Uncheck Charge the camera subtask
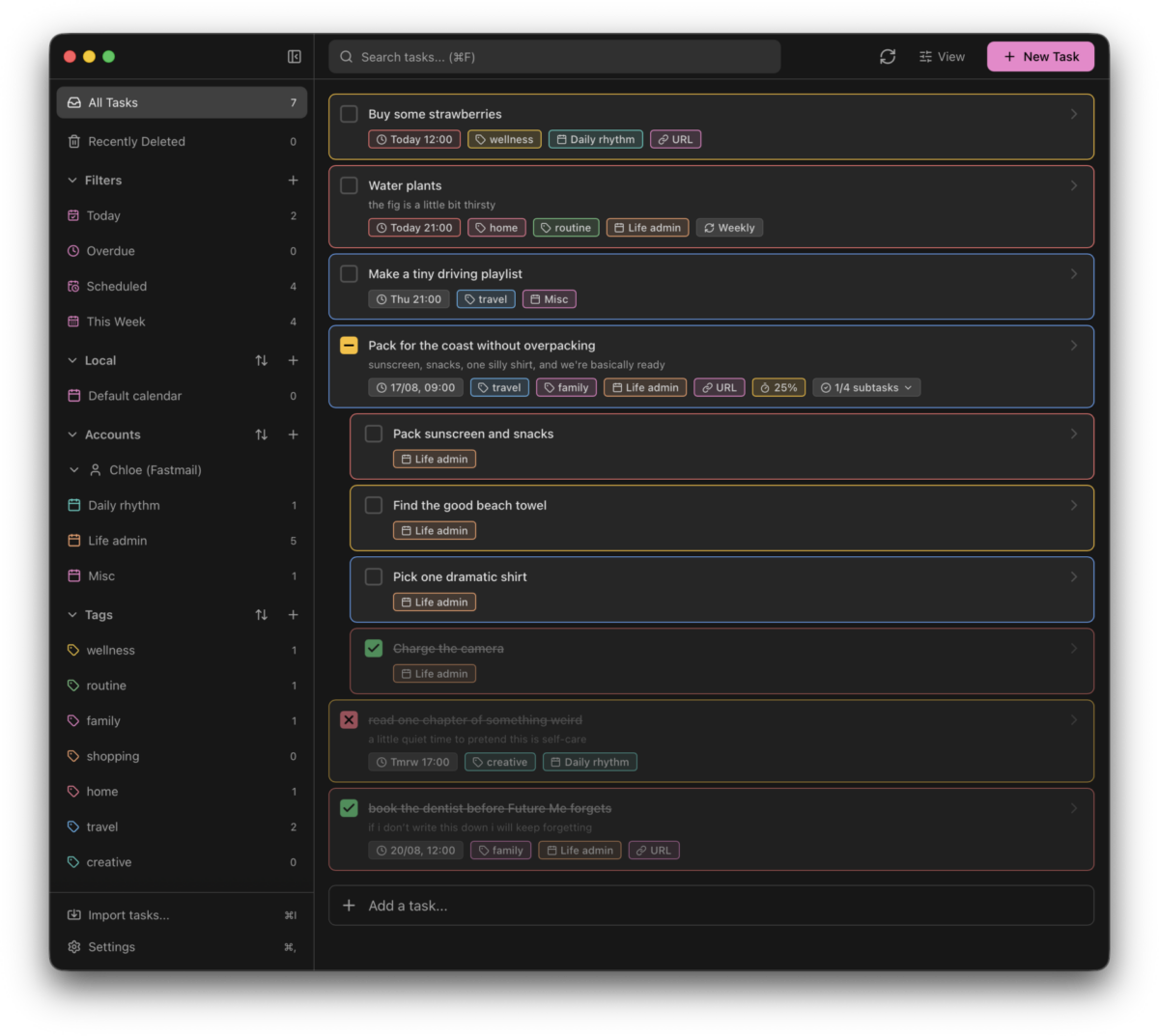 pos(374,649)
